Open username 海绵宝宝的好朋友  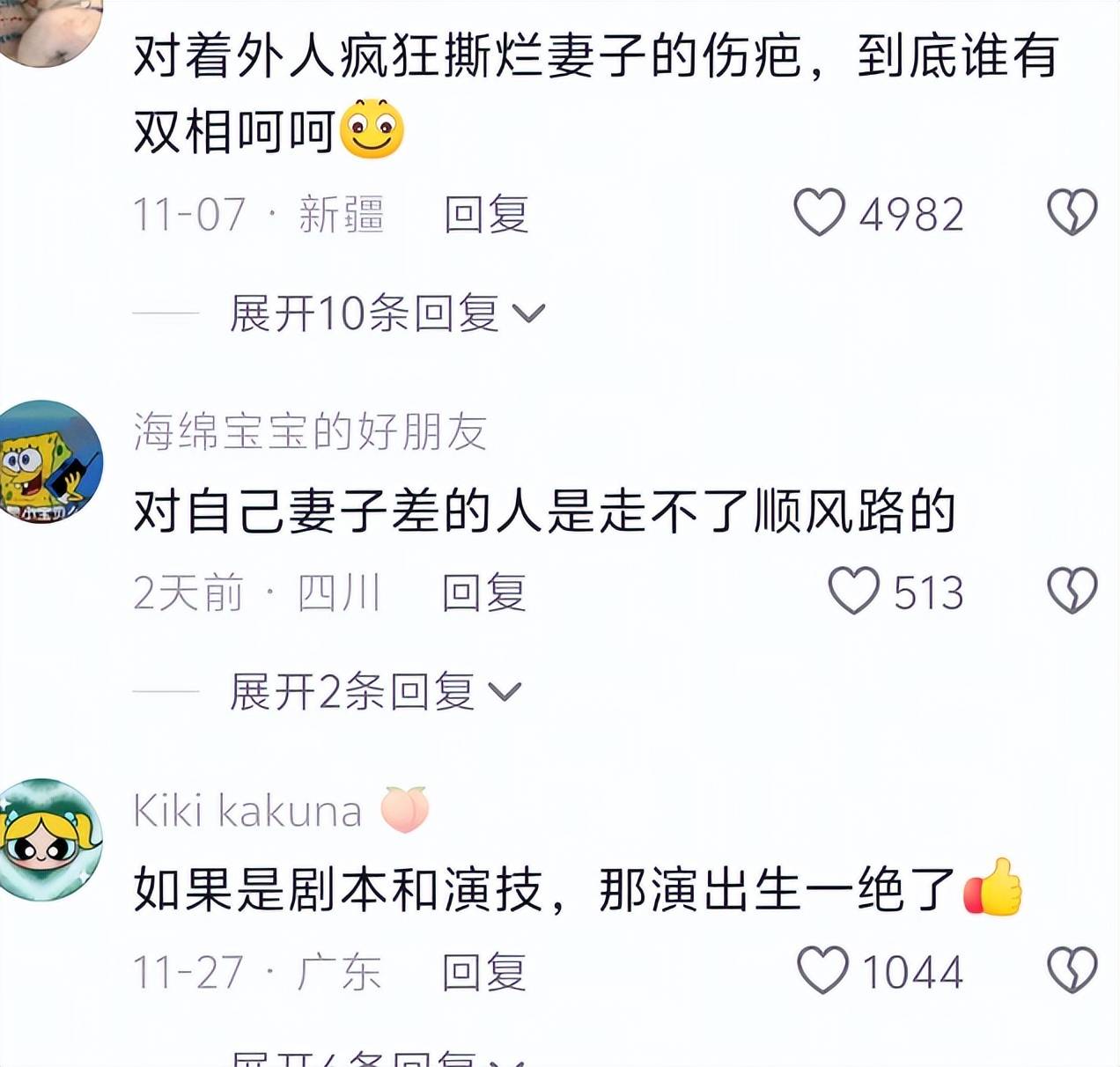click(x=310, y=431)
